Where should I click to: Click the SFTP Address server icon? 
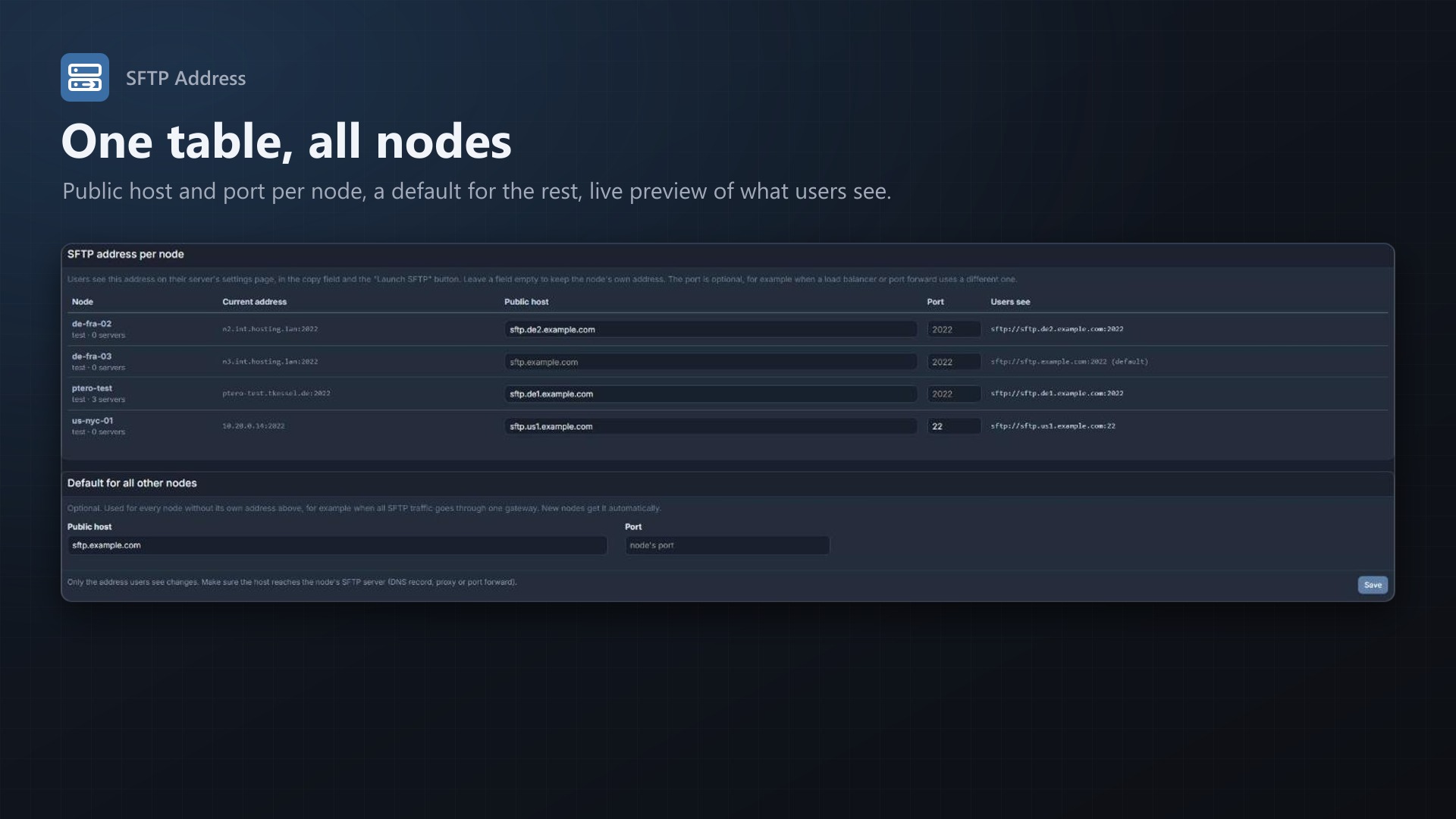[x=85, y=77]
